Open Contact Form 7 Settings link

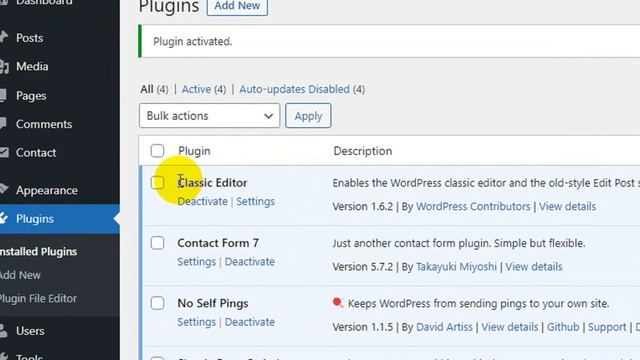point(196,262)
